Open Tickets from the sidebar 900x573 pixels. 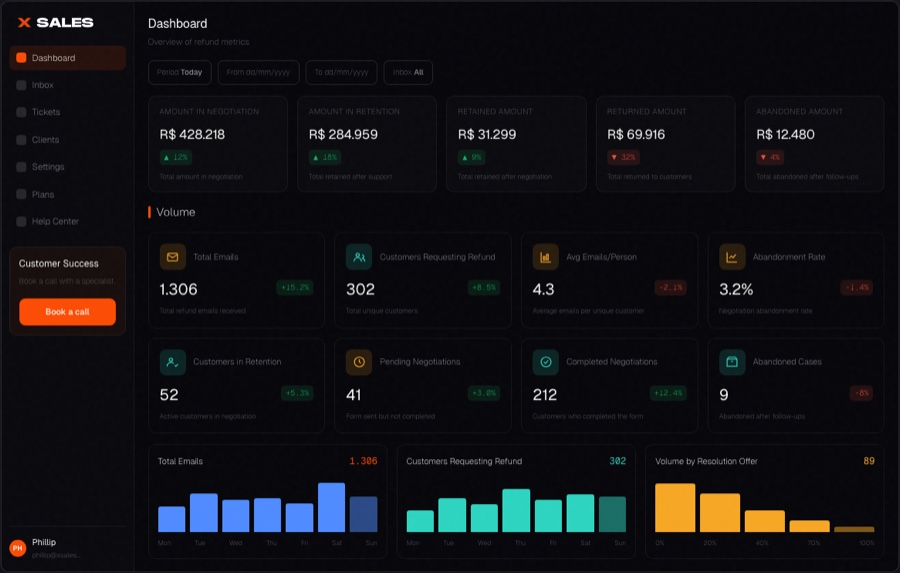[x=67, y=112]
